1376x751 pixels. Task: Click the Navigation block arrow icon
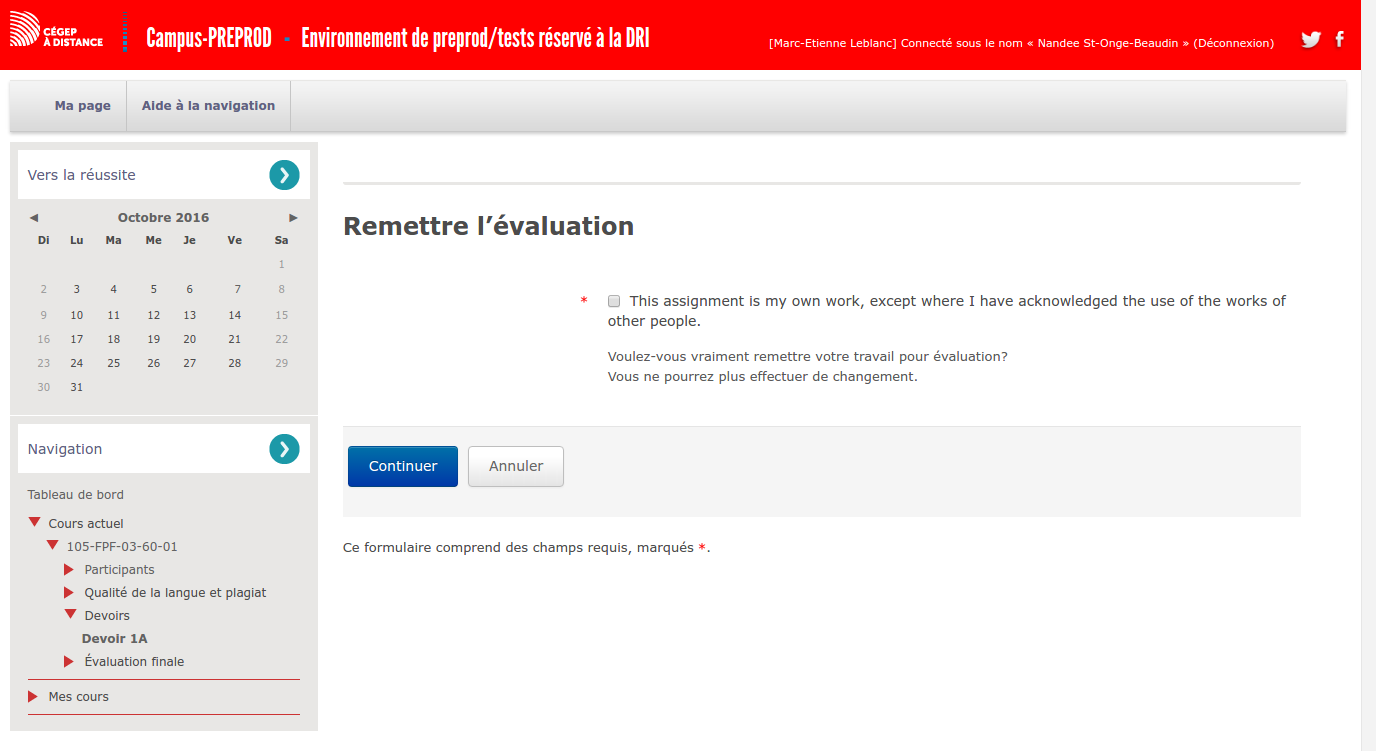[284, 449]
